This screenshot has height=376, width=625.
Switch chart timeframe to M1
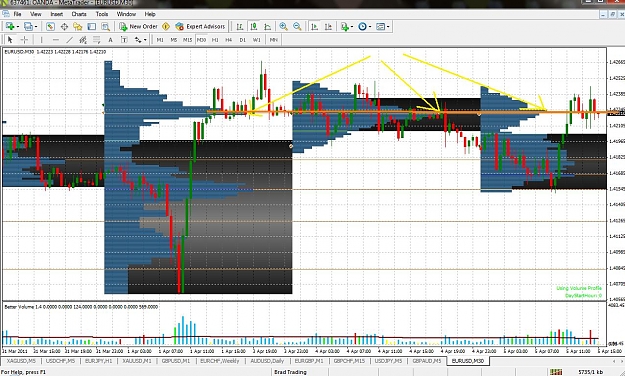coord(160,39)
